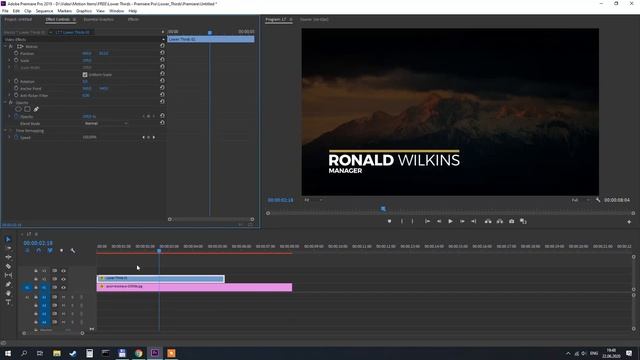Viewport: 640px width, 360px height.
Task: Go to Out point
Action: tap(474, 221)
